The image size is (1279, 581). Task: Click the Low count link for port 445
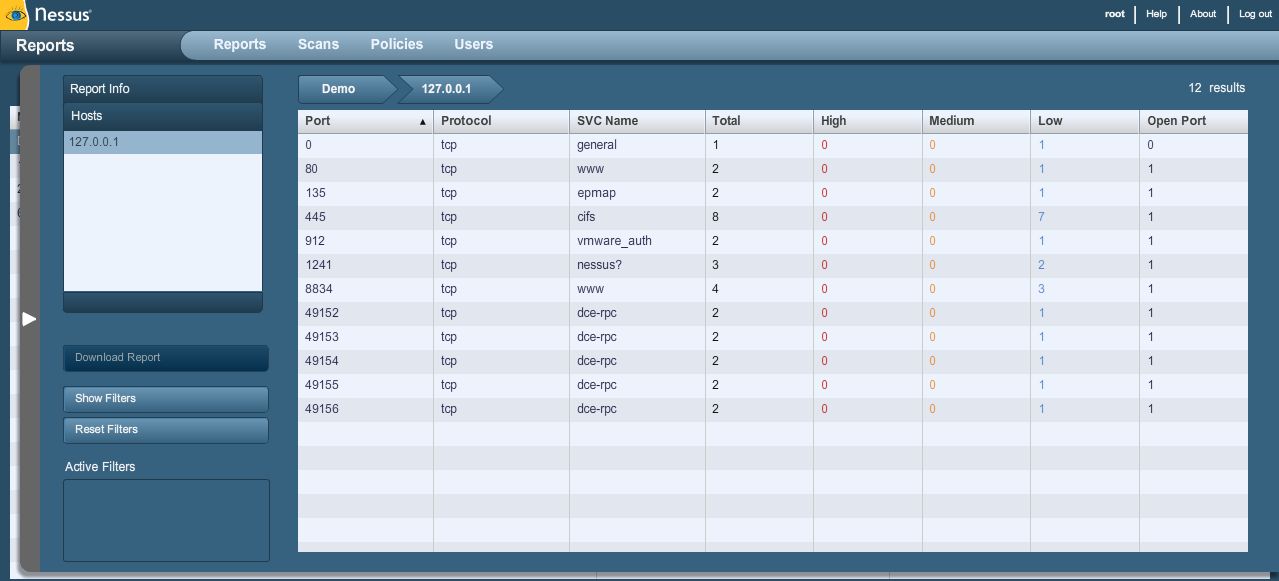(x=1041, y=216)
